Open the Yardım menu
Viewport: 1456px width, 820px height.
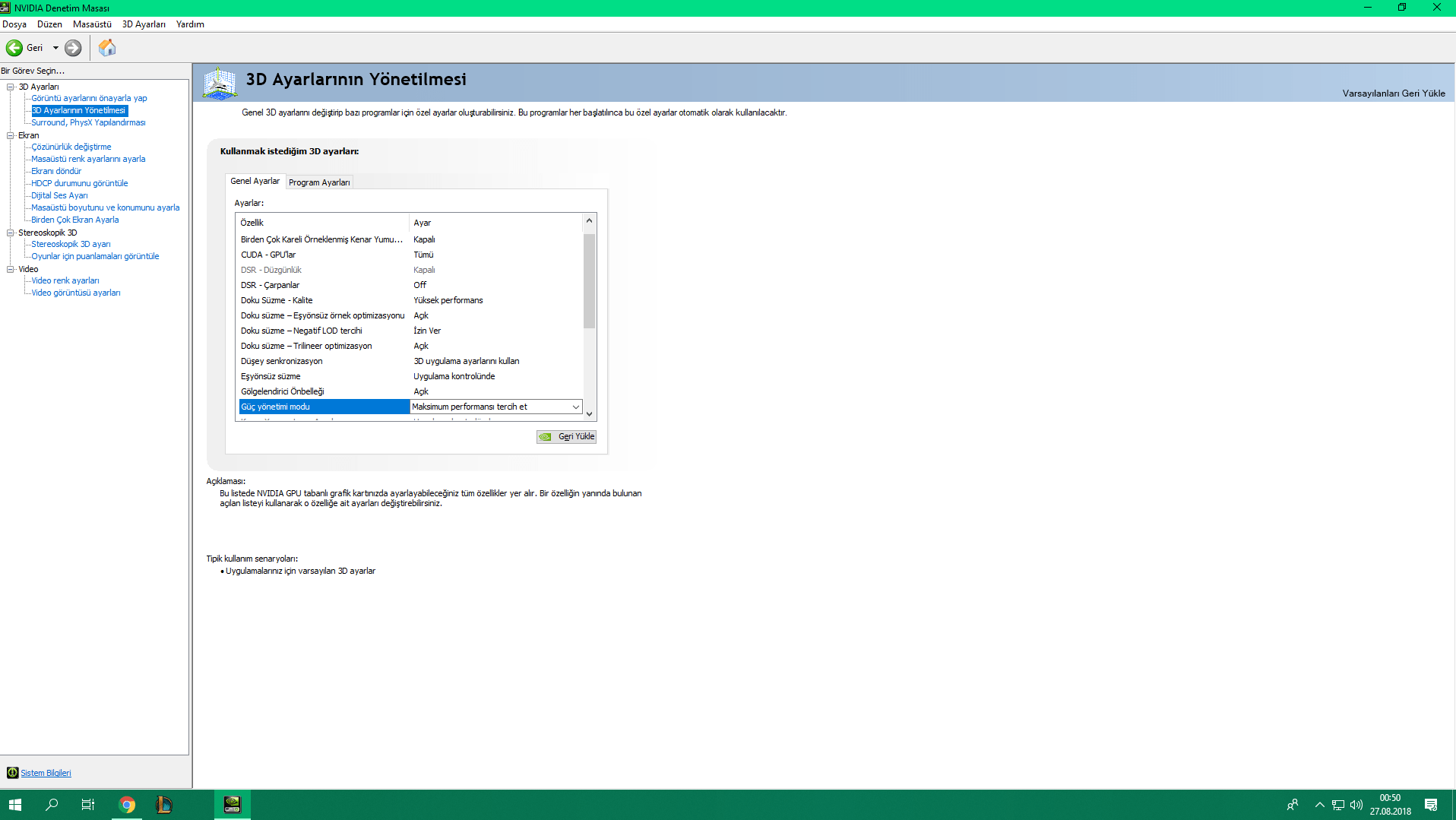click(190, 24)
